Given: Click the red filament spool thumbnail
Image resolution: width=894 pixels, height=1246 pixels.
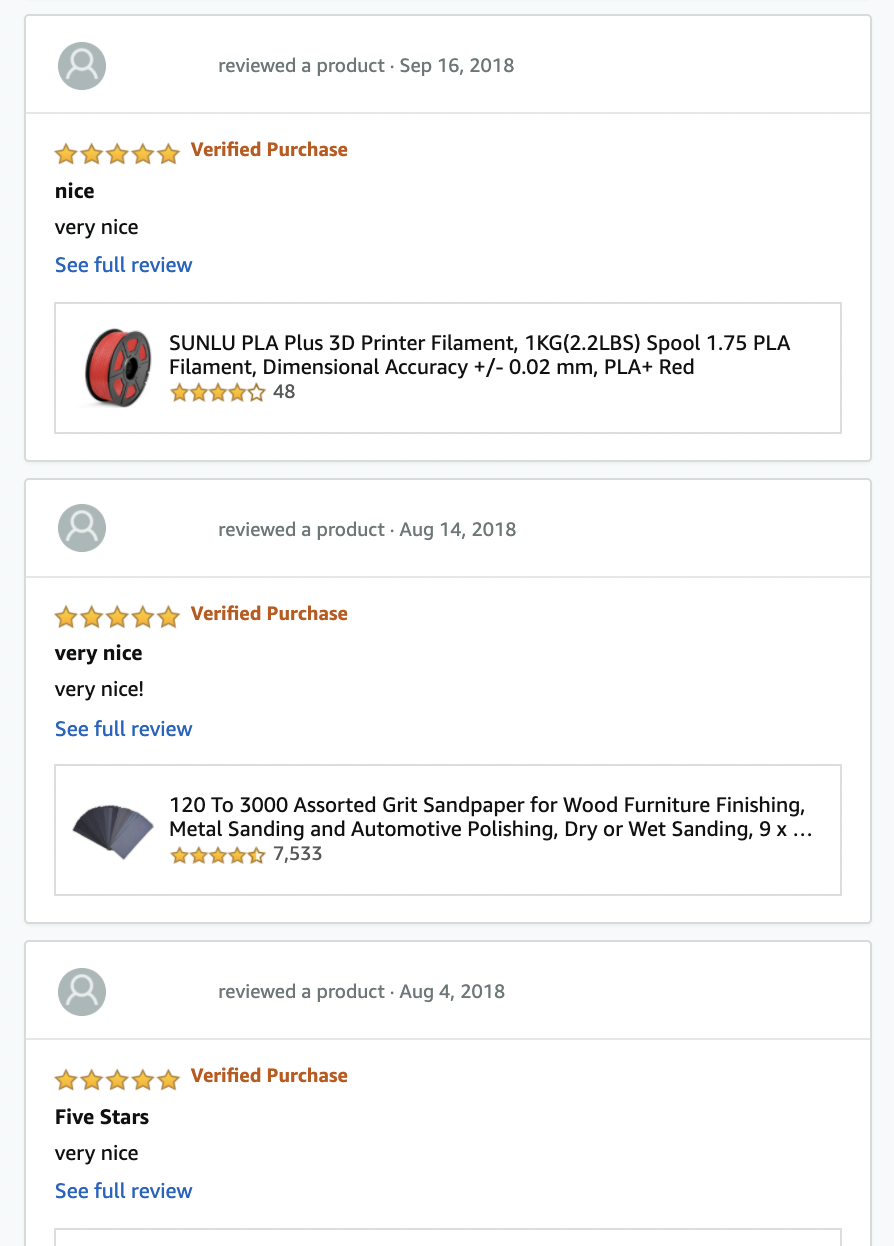Looking at the screenshot, I should click(x=118, y=368).
